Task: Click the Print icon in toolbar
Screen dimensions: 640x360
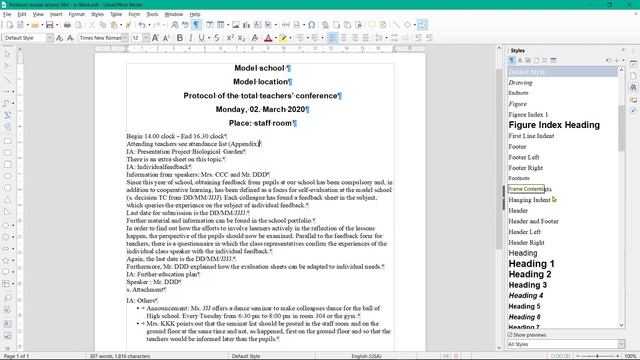Action: pyautogui.click(x=67, y=25)
